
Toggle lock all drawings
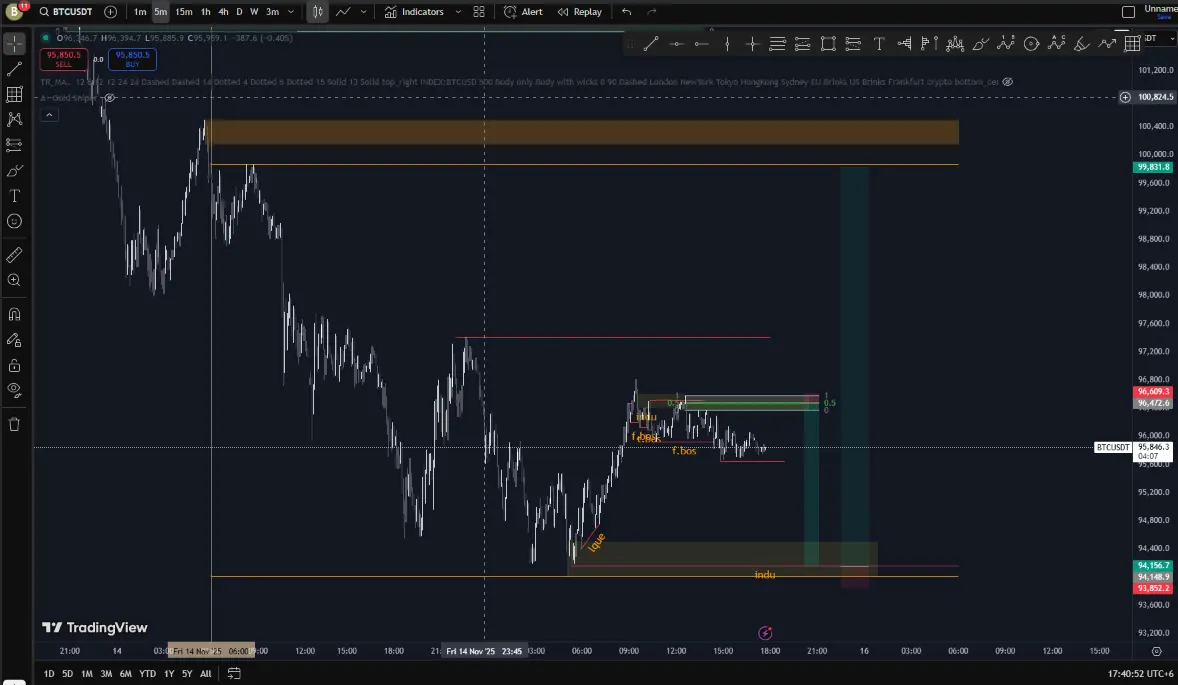(x=14, y=366)
